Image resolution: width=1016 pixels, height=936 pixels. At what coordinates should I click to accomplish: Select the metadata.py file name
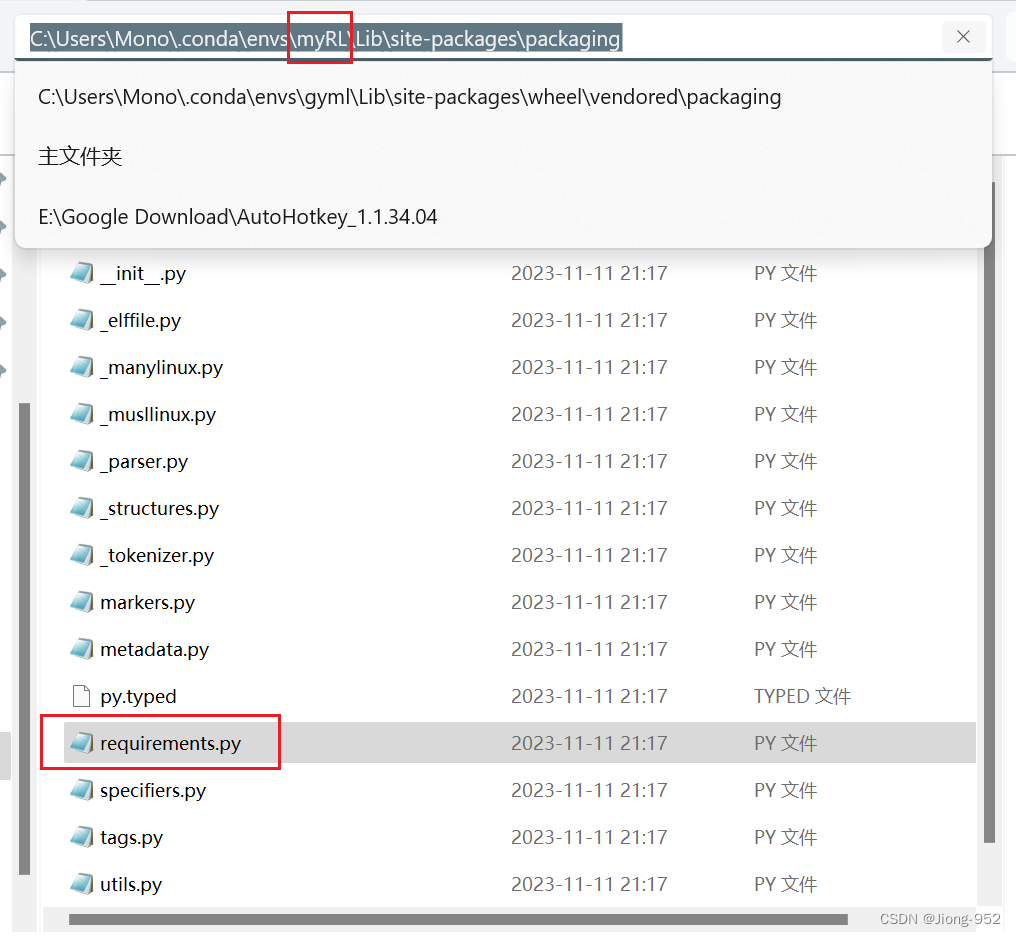(154, 649)
